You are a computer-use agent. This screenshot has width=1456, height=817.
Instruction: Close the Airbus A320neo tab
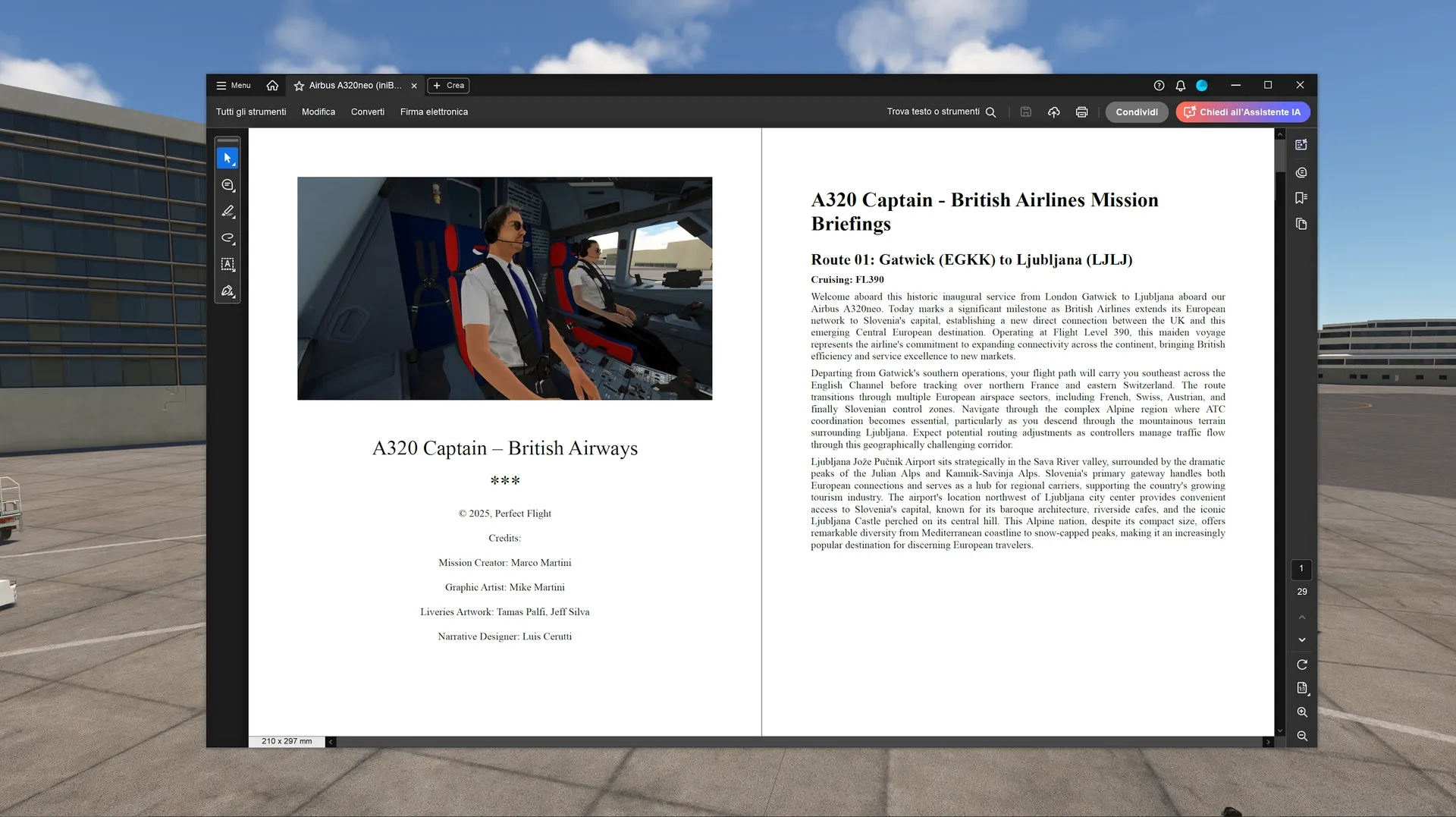414,86
